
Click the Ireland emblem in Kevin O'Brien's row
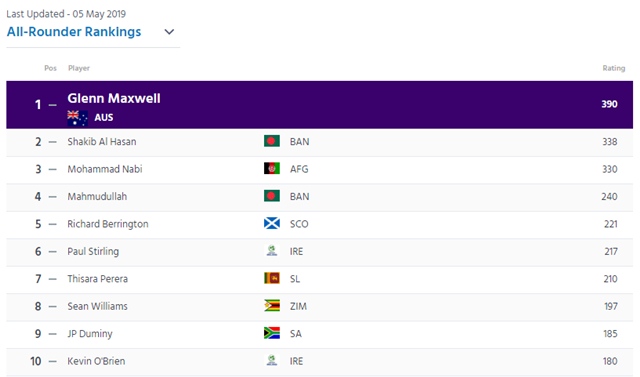pyautogui.click(x=272, y=360)
